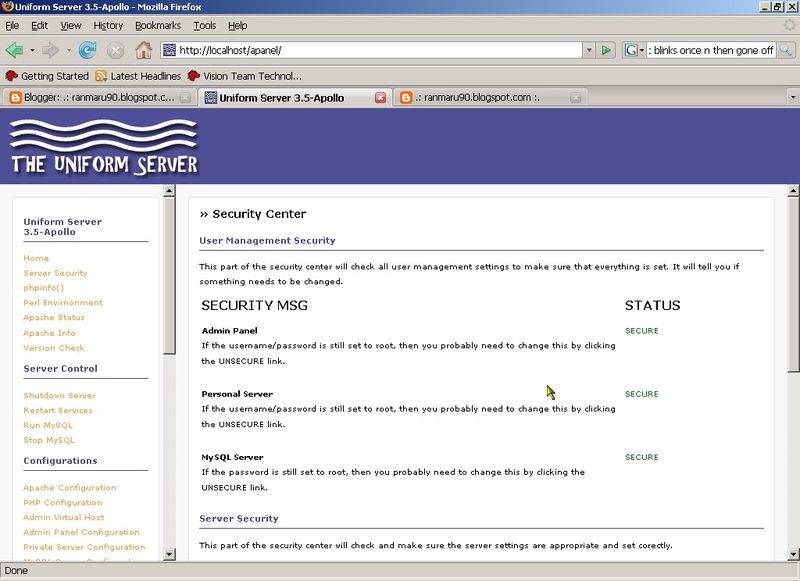Open the Admin Virtual Host link

click(x=63, y=517)
